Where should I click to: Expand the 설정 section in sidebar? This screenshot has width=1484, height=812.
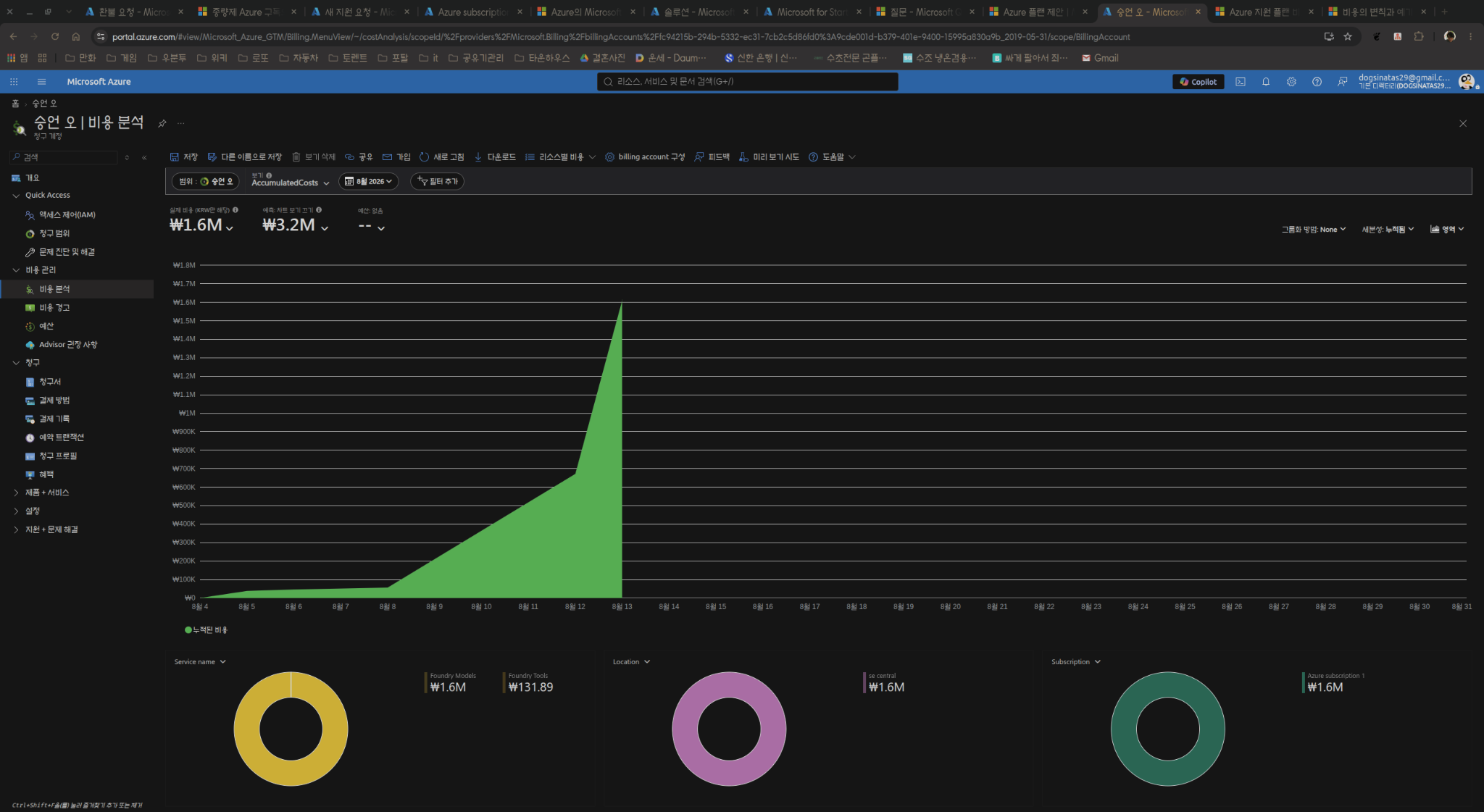16,511
